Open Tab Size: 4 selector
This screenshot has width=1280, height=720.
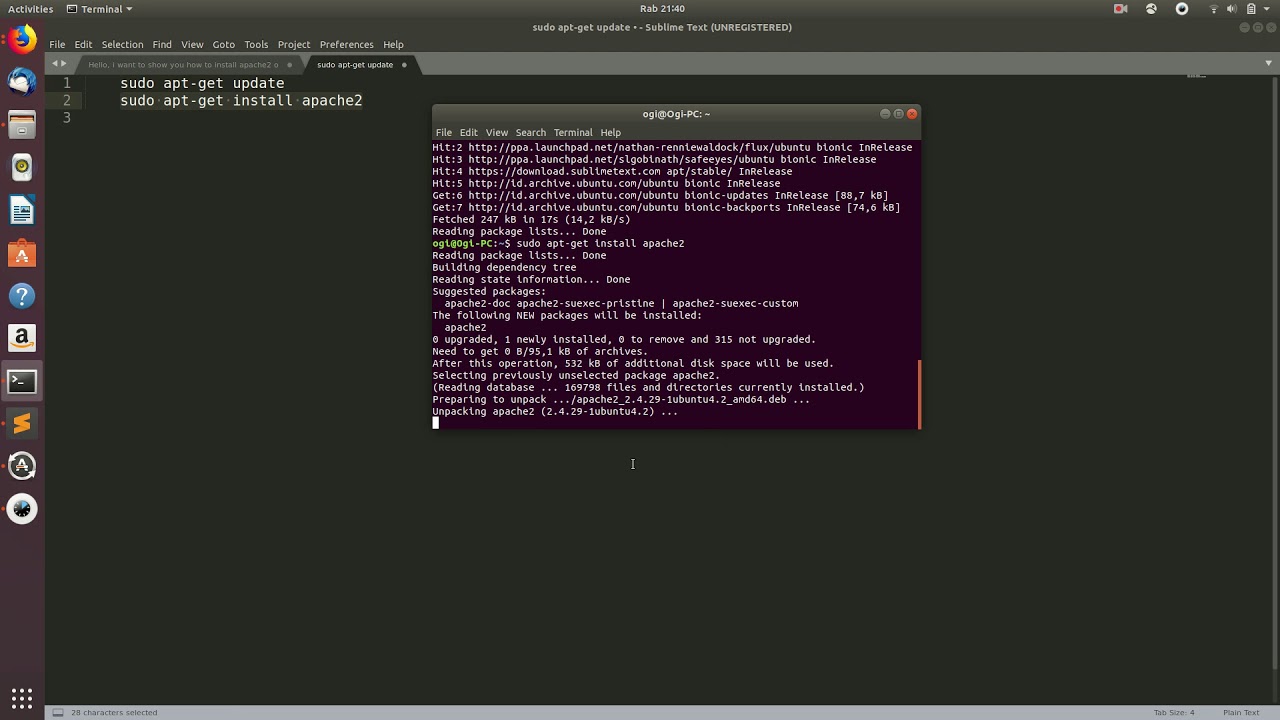tap(1174, 712)
